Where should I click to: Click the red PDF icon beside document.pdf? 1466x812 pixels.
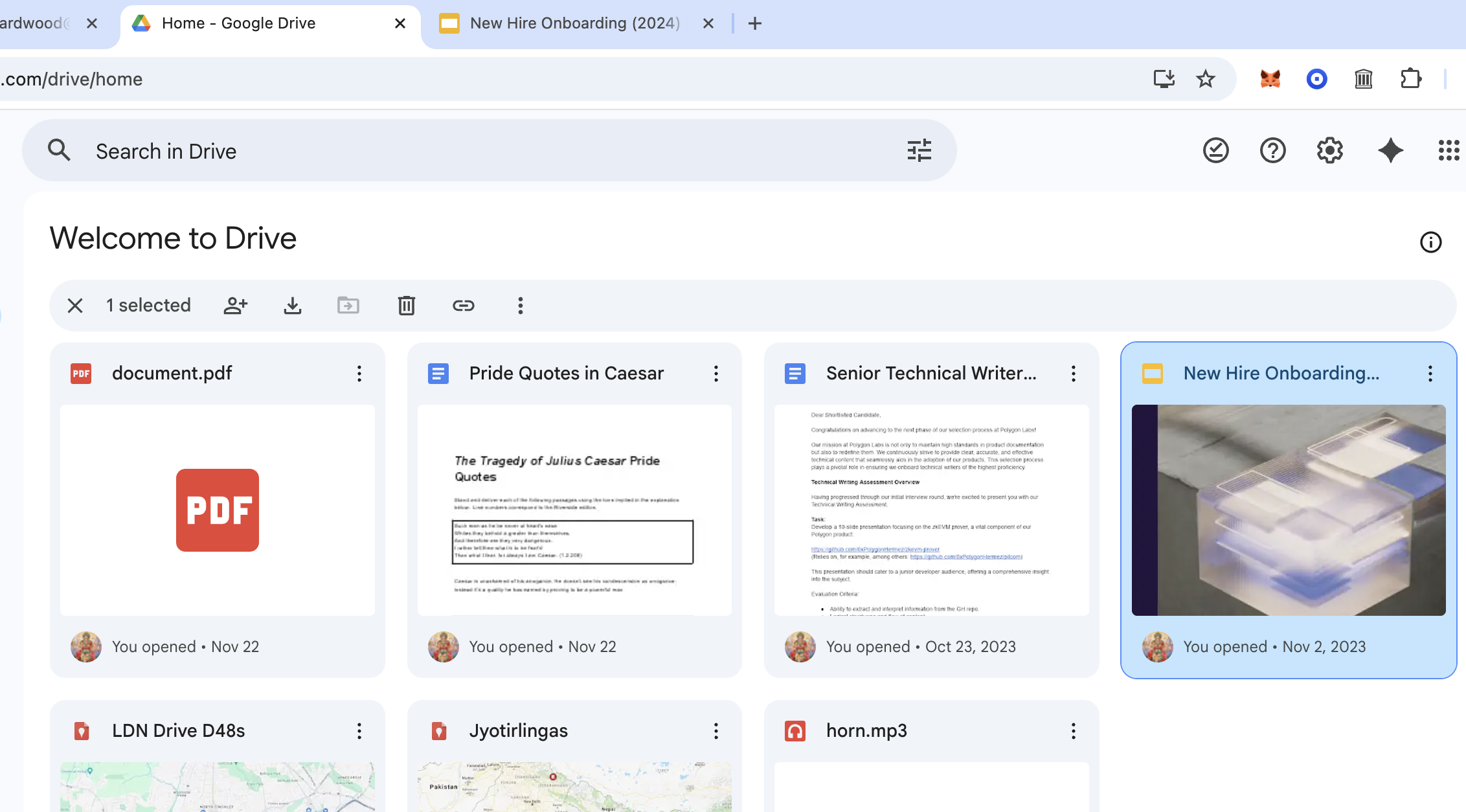tap(81, 374)
